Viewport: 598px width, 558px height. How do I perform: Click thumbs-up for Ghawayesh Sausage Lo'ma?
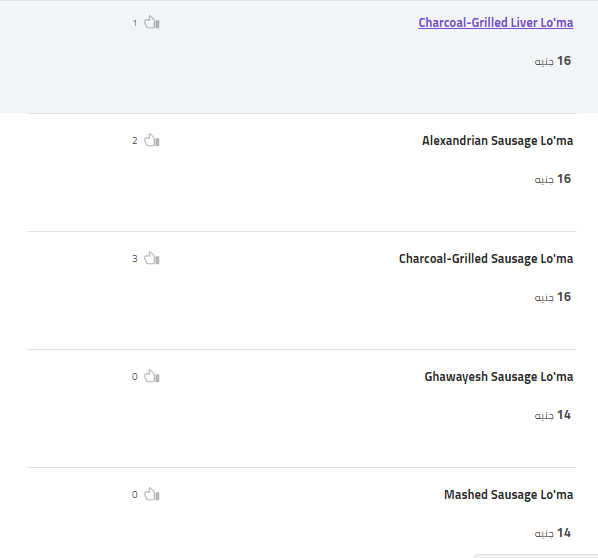pos(152,376)
